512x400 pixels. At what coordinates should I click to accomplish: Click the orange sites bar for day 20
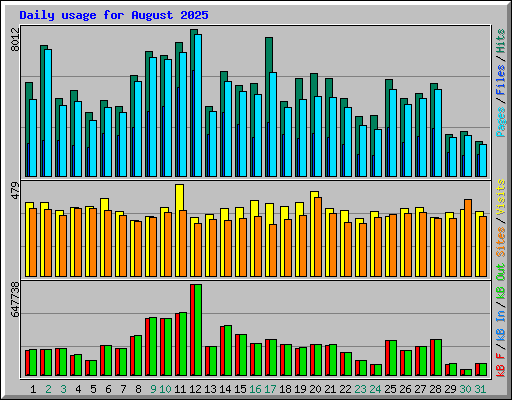[x=318, y=237]
